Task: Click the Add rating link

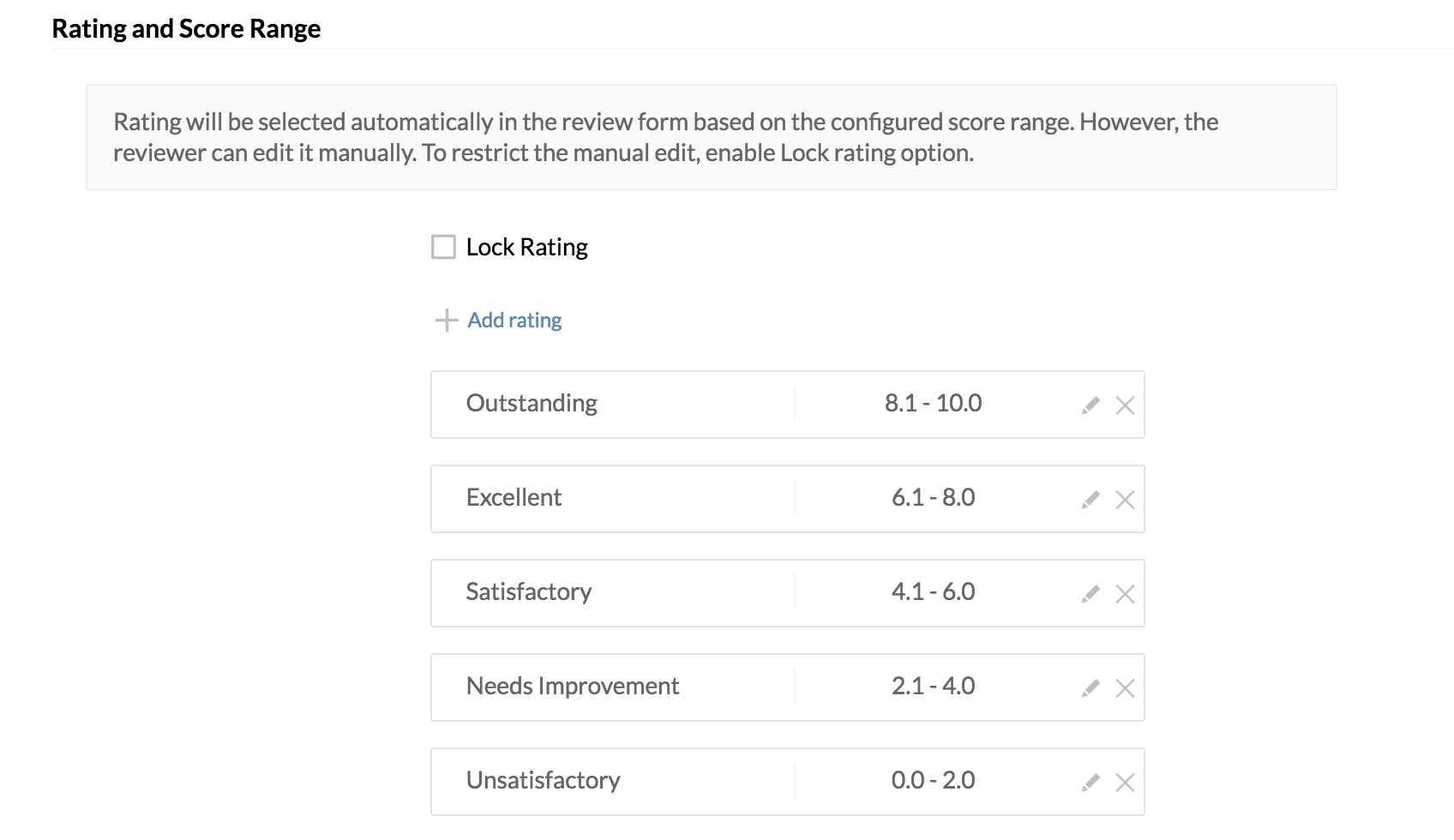Action: (514, 320)
